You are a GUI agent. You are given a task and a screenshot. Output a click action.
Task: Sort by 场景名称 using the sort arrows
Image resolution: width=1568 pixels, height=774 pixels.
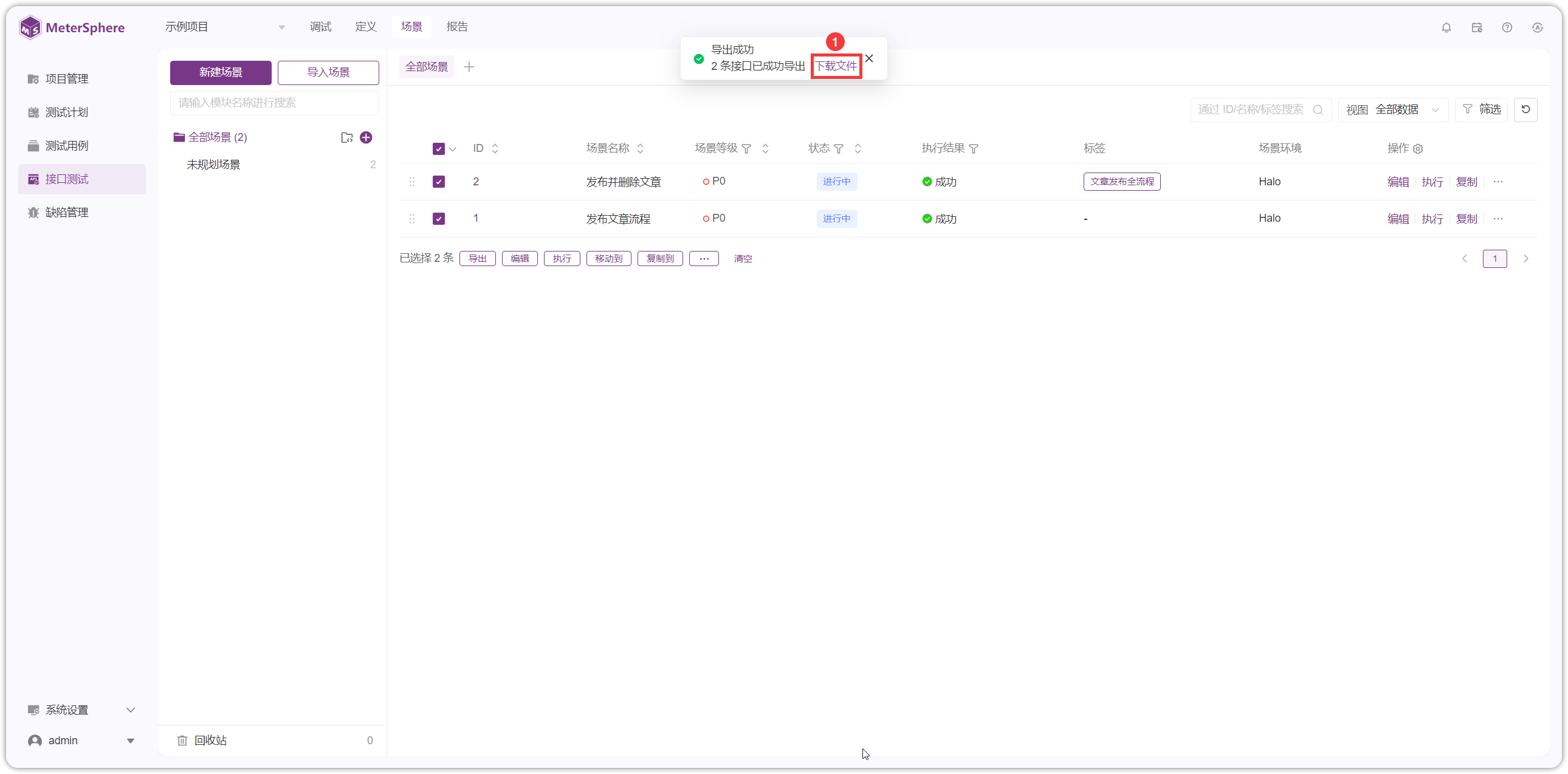(641, 148)
